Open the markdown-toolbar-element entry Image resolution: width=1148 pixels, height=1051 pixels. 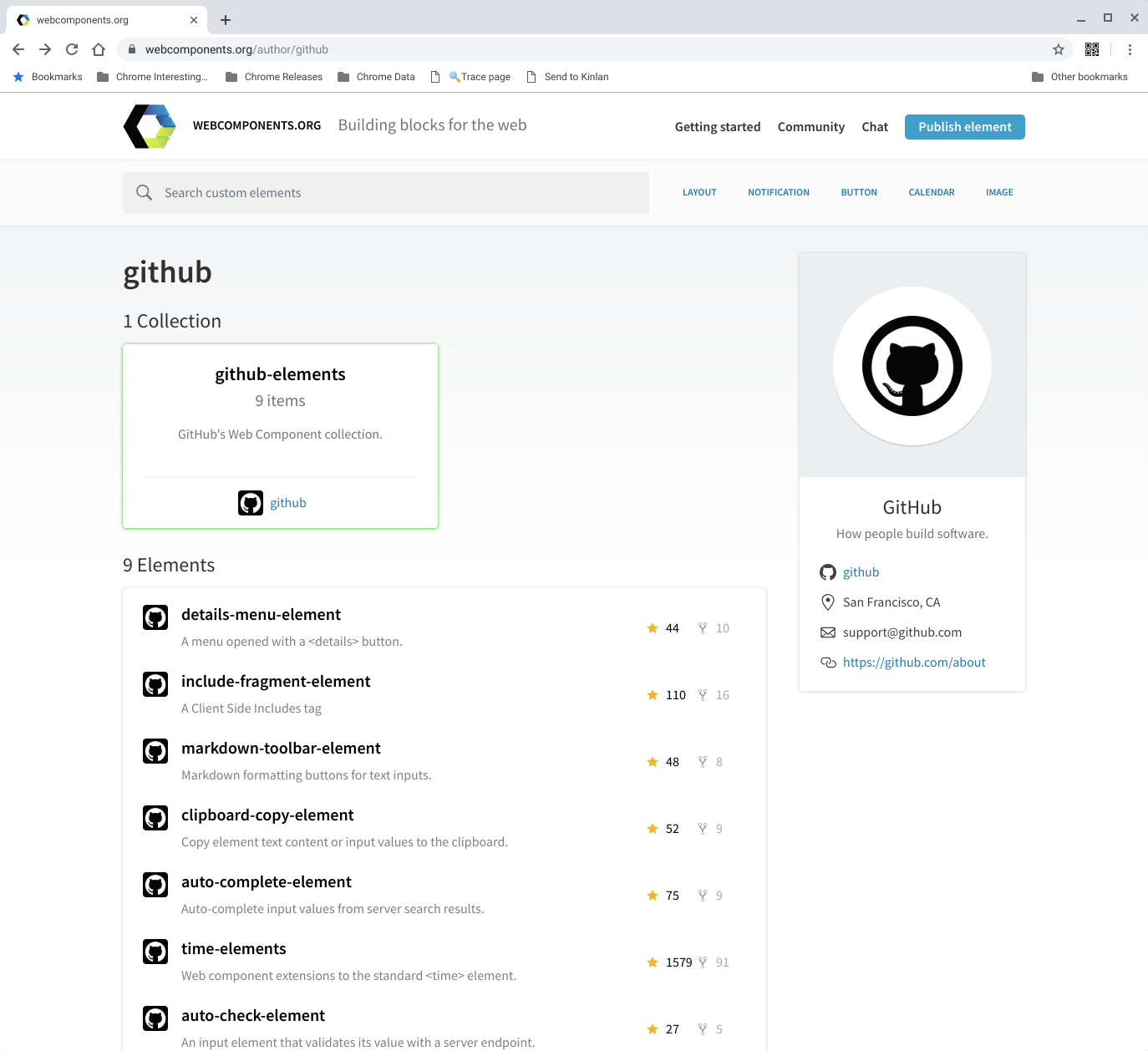pos(281,749)
